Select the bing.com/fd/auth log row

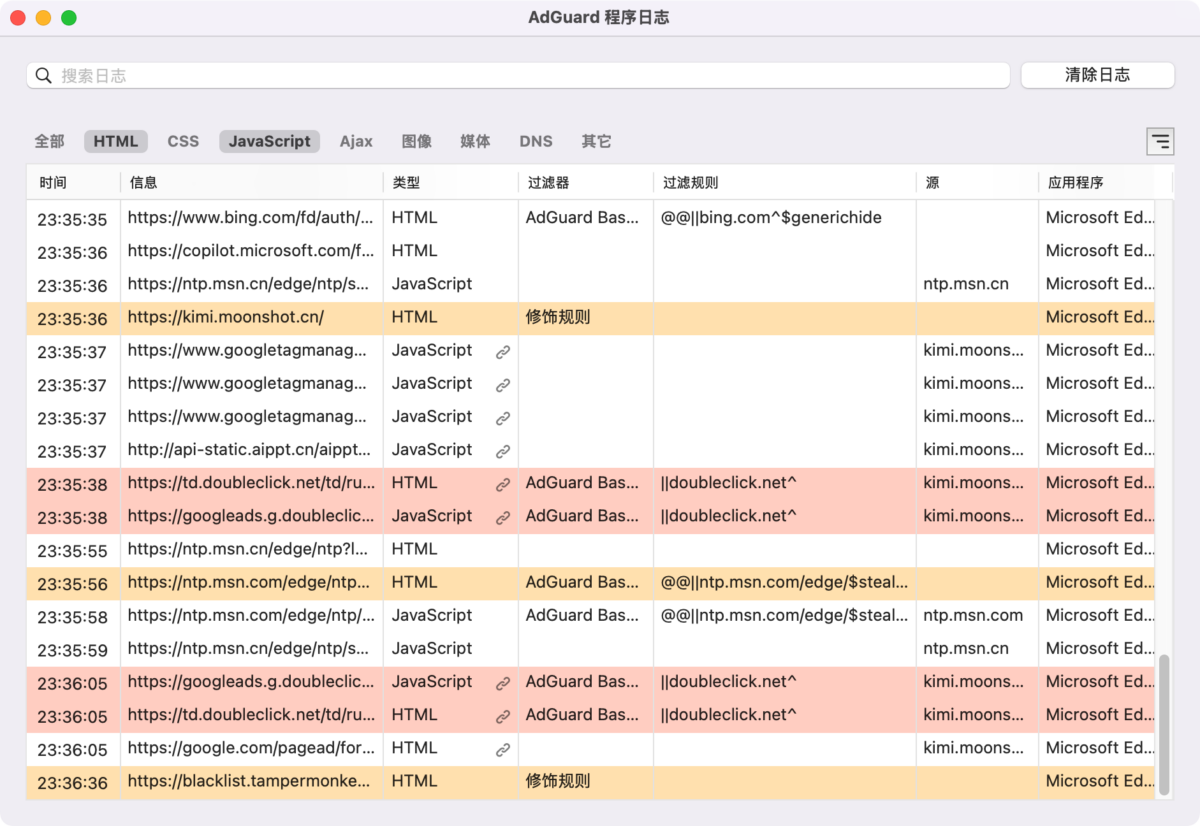click(x=591, y=218)
